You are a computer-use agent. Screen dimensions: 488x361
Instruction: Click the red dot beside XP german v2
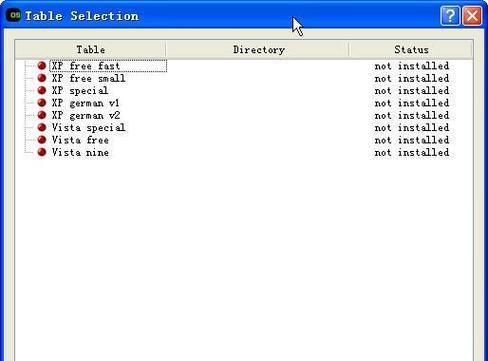coord(42,115)
